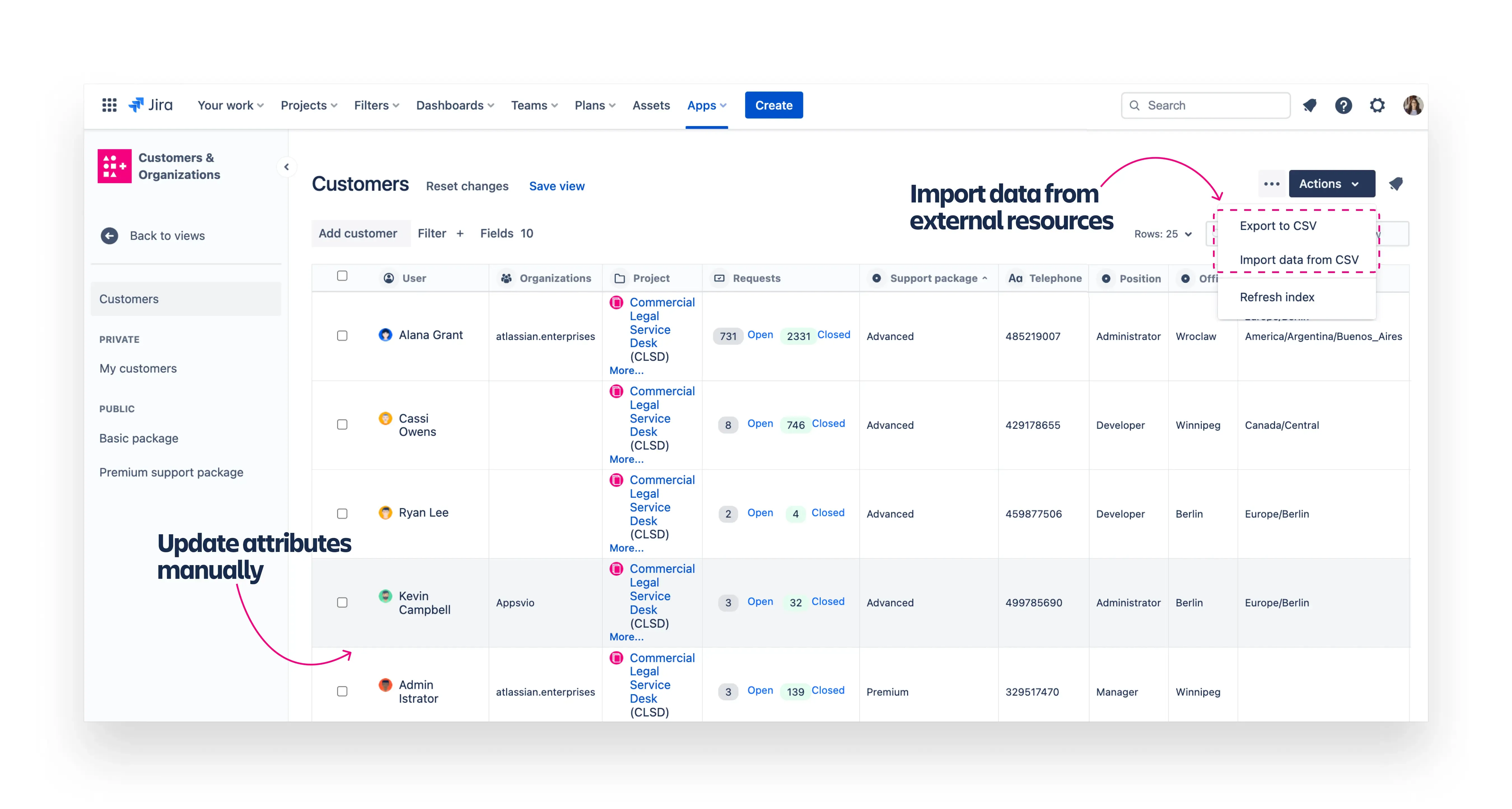
Task: Open the Help question mark icon
Action: 1343,105
